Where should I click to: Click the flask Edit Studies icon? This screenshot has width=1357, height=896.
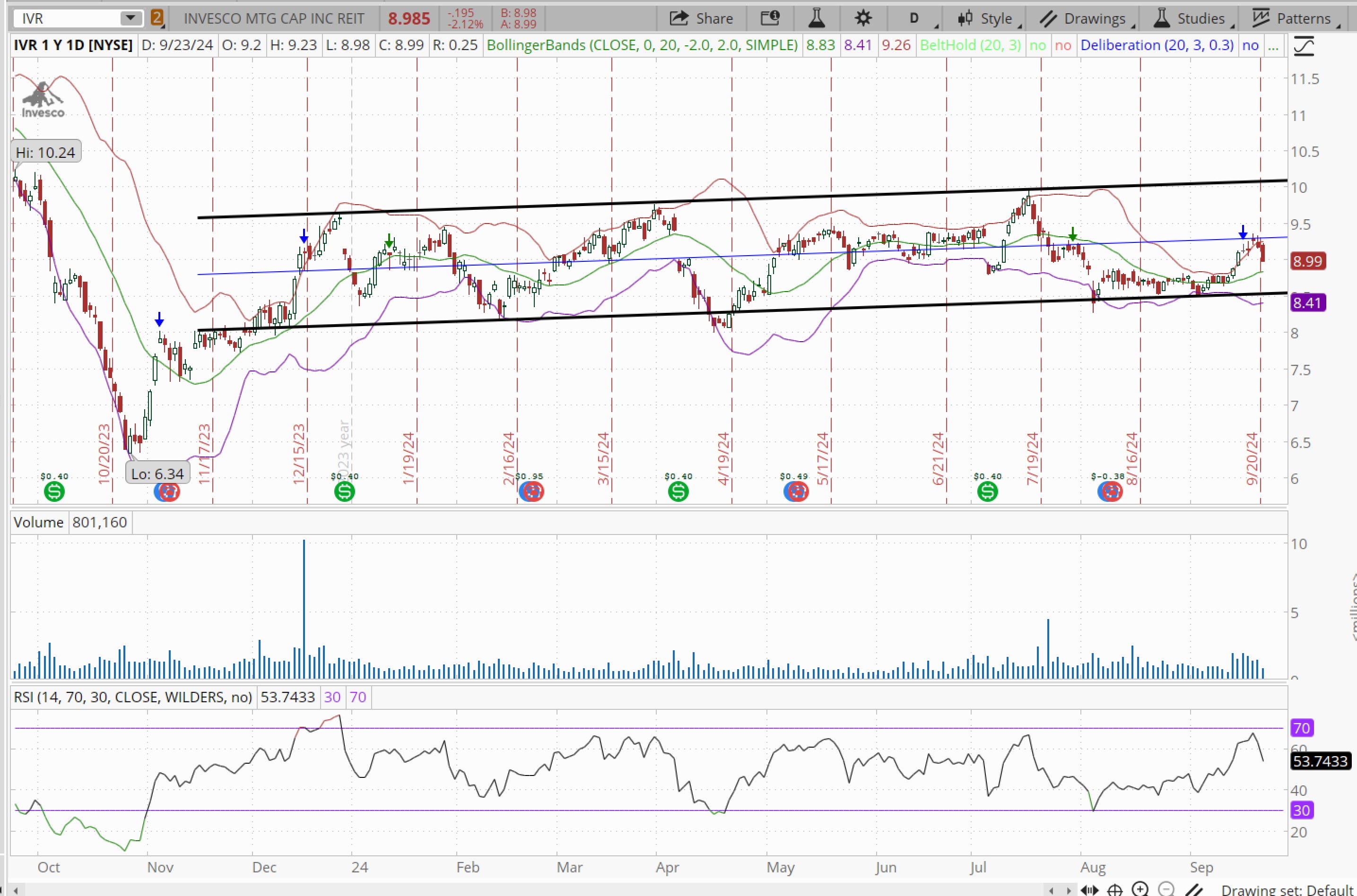point(816,18)
